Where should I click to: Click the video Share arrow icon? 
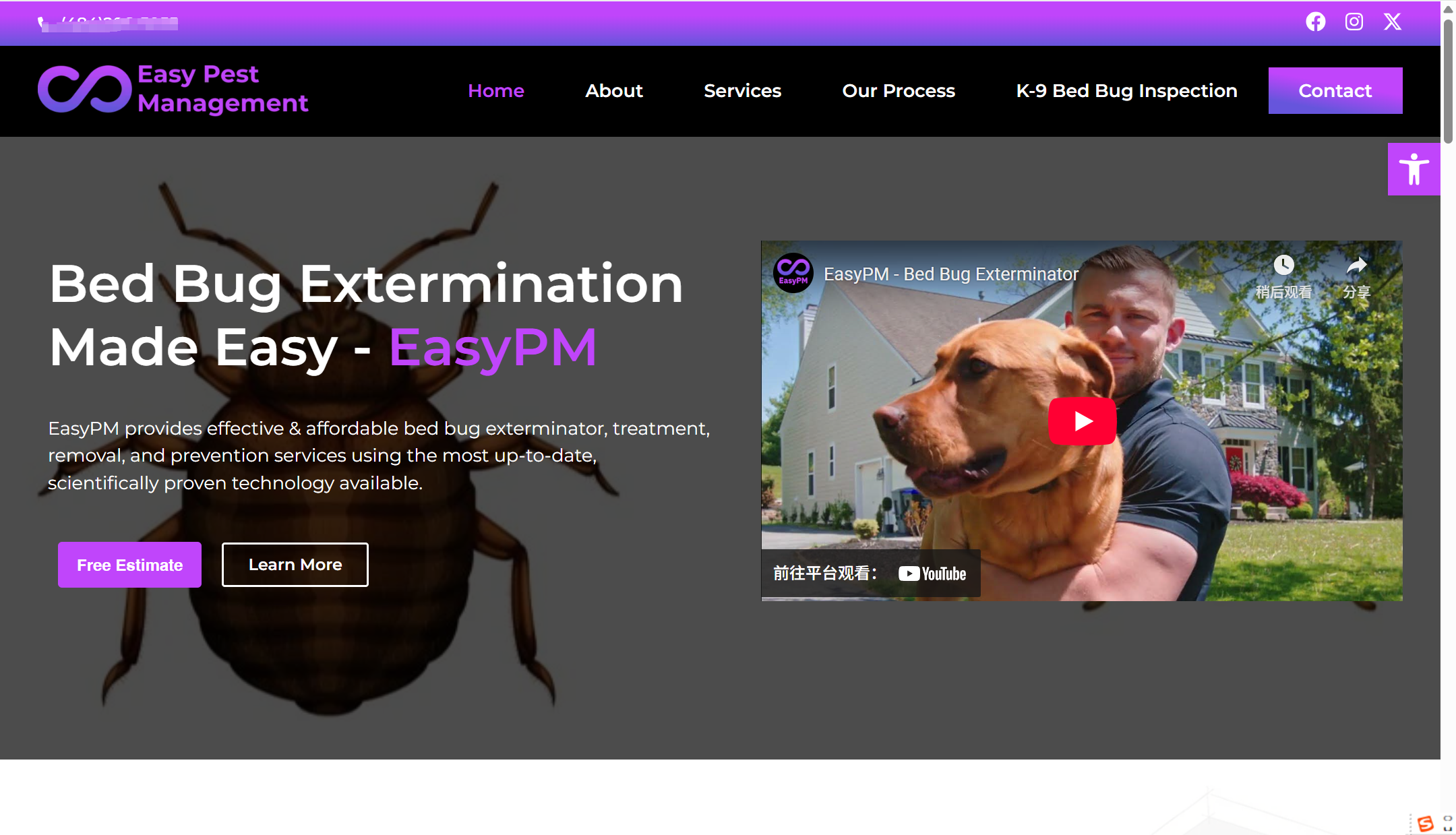pyautogui.click(x=1356, y=266)
